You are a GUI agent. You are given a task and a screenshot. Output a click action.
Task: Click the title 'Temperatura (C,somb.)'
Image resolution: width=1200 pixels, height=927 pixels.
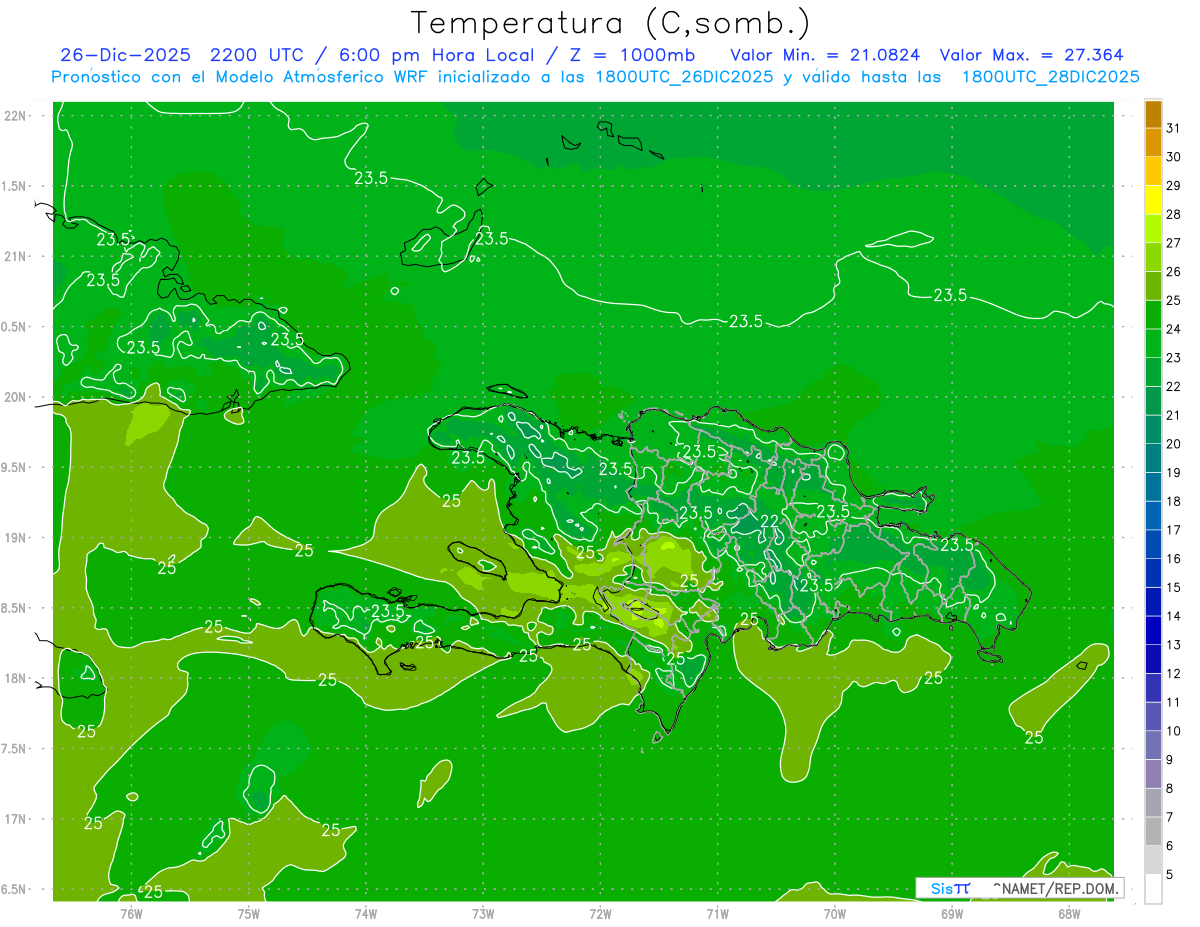611,23
